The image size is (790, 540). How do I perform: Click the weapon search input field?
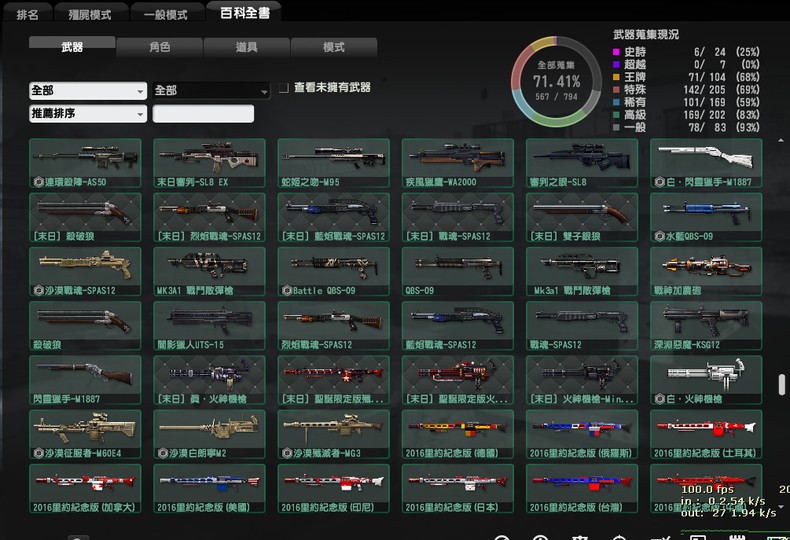pos(203,114)
